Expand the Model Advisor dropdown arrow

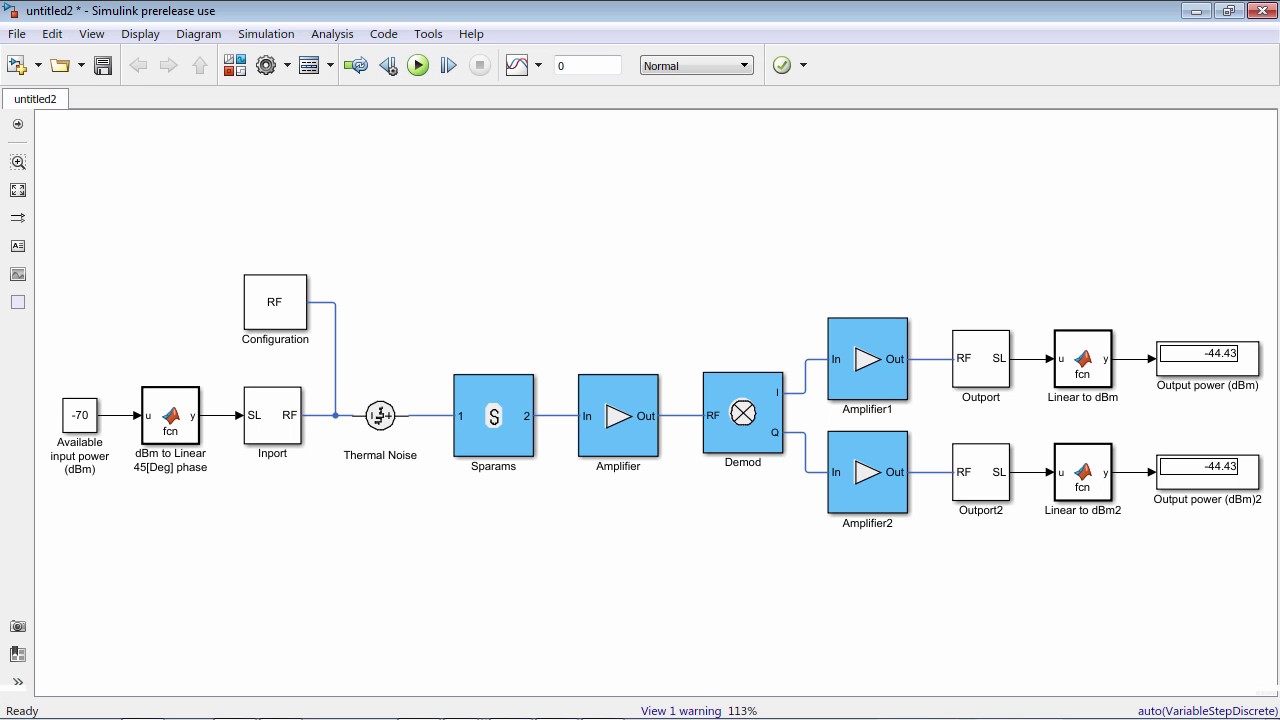[803, 65]
